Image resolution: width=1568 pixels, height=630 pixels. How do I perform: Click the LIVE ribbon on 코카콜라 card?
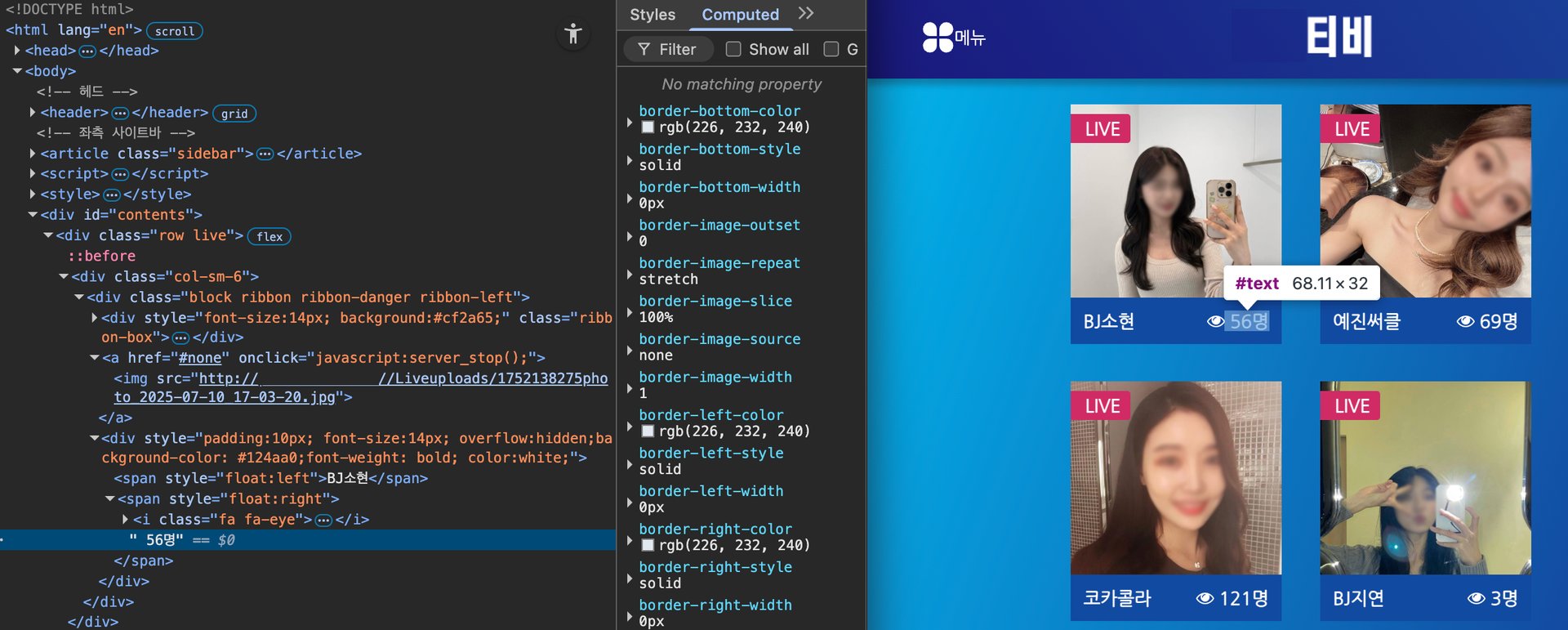click(1101, 405)
